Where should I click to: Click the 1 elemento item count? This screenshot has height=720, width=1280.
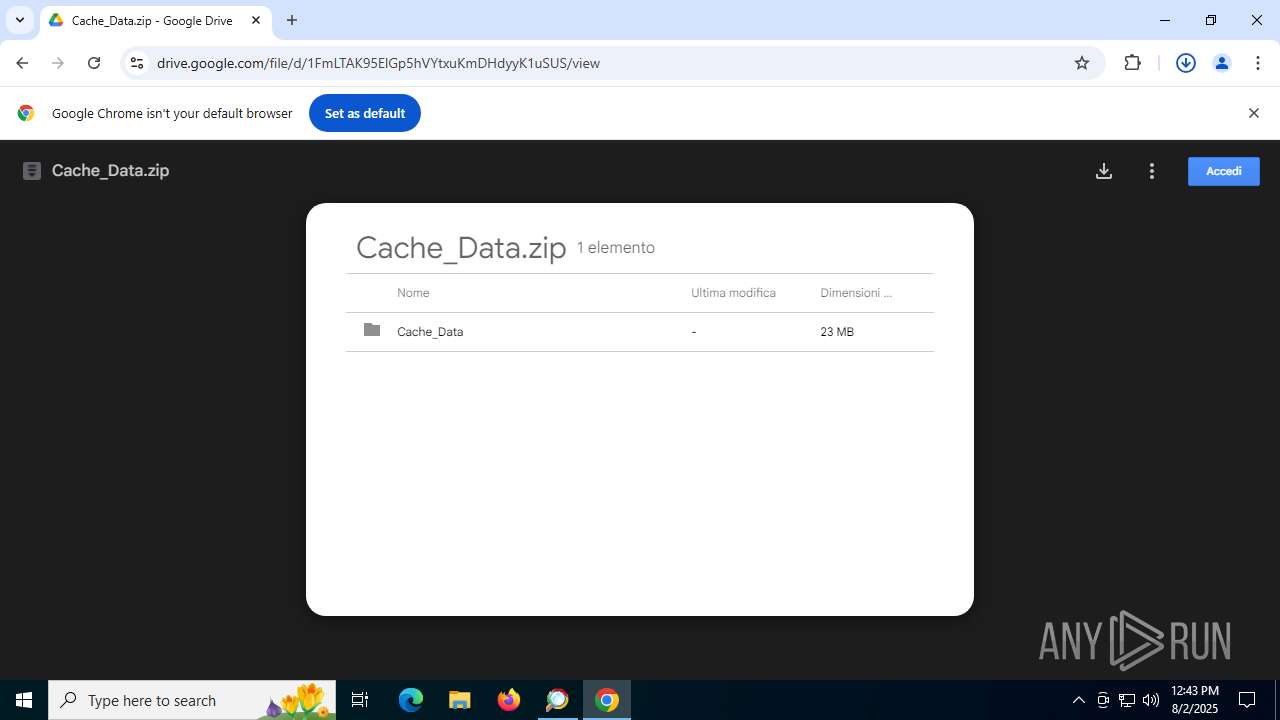tap(616, 248)
